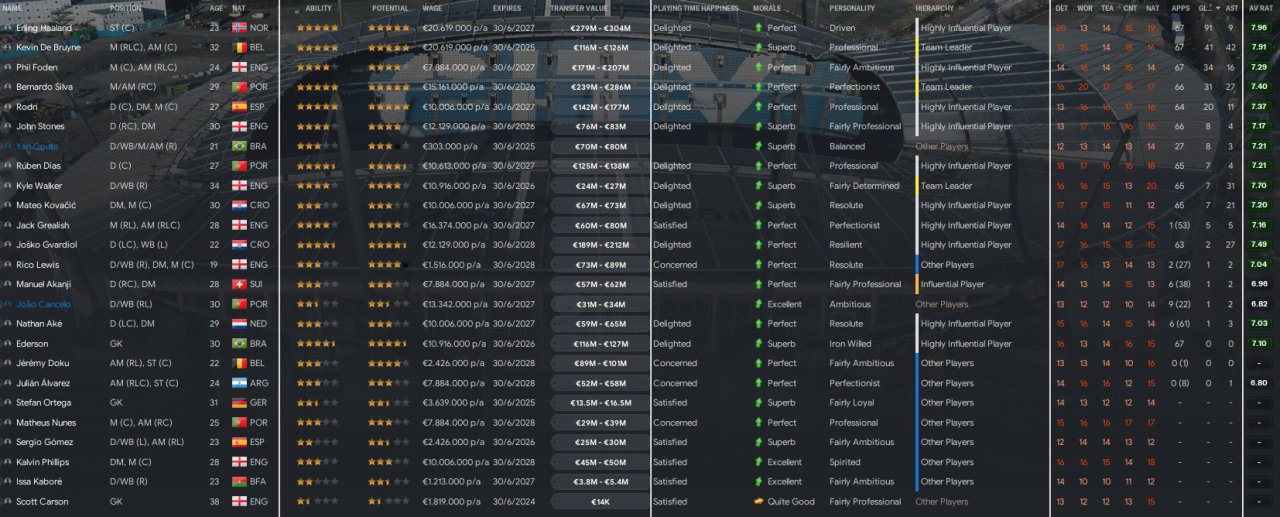Click Stefan Ortega's Fairly Loyal personality

click(852, 403)
